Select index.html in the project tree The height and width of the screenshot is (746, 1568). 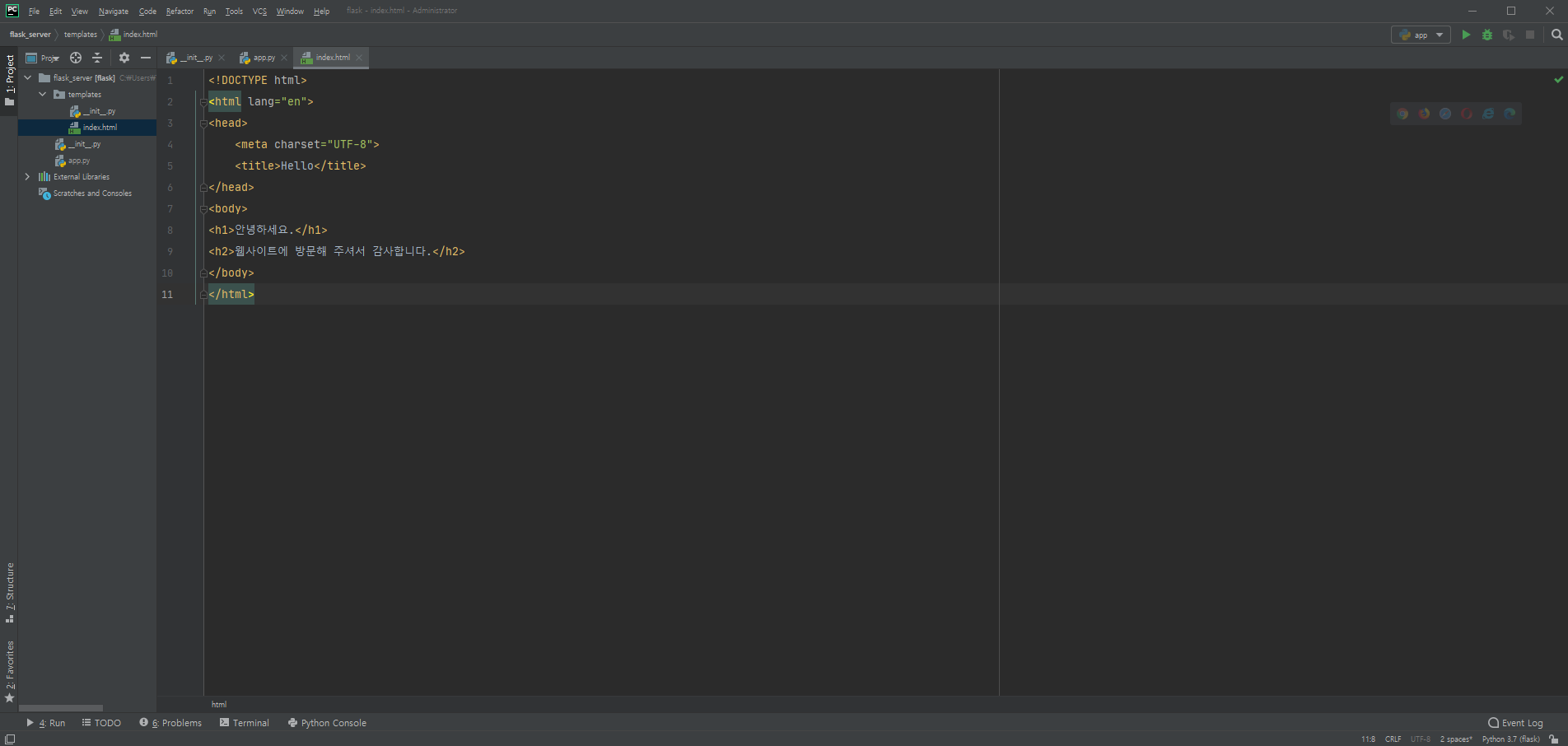87,128
